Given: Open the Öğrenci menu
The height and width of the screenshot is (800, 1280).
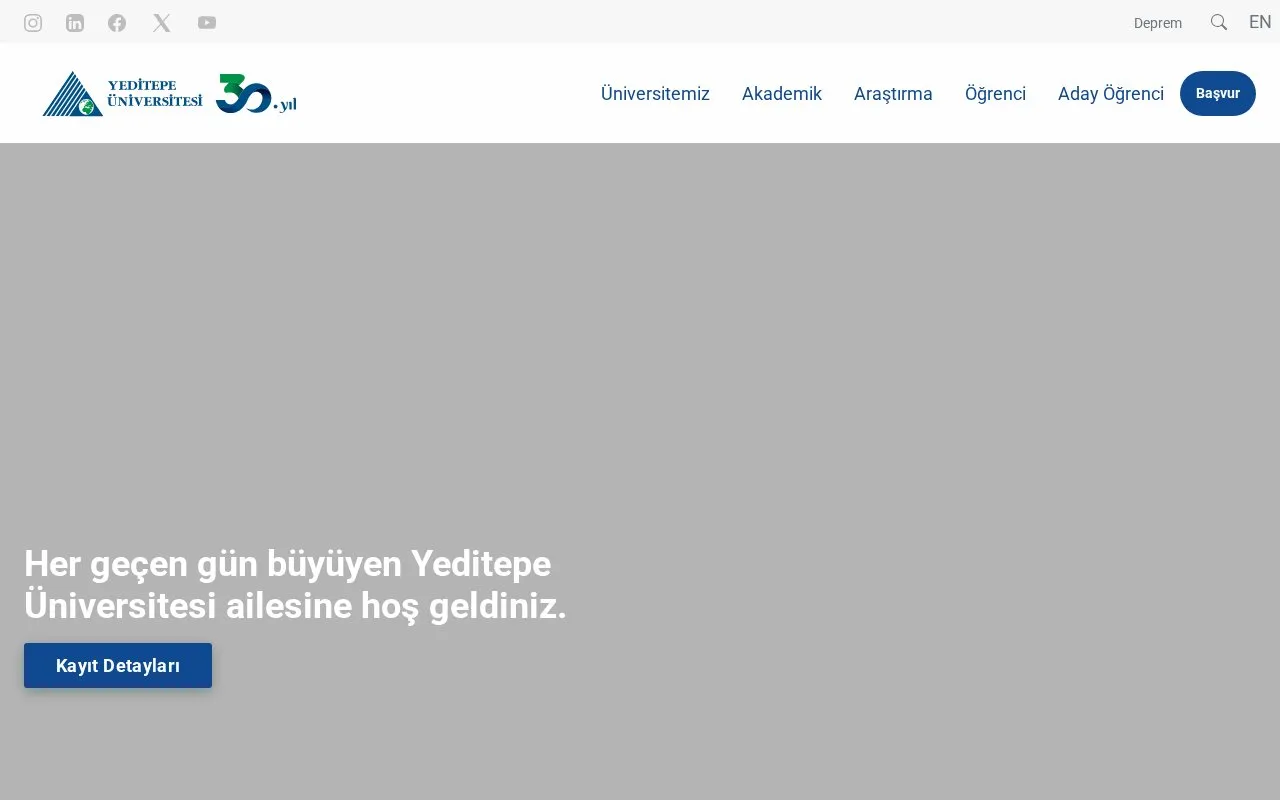Looking at the screenshot, I should (x=995, y=94).
